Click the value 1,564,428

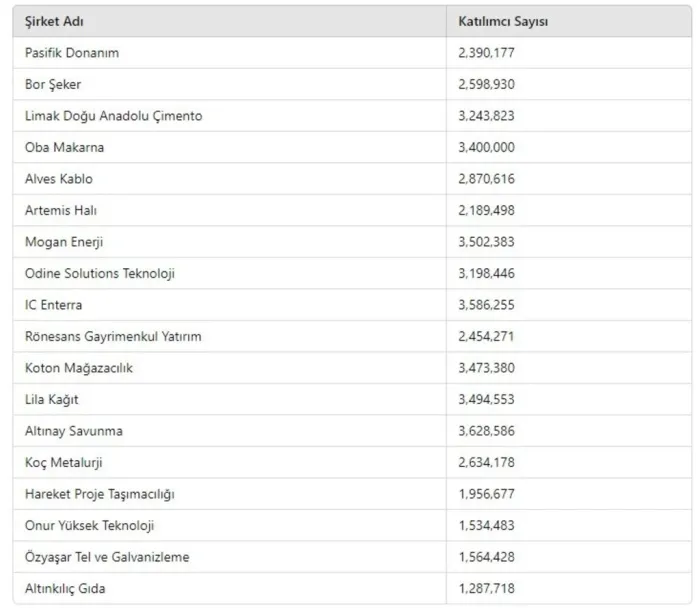(x=486, y=557)
